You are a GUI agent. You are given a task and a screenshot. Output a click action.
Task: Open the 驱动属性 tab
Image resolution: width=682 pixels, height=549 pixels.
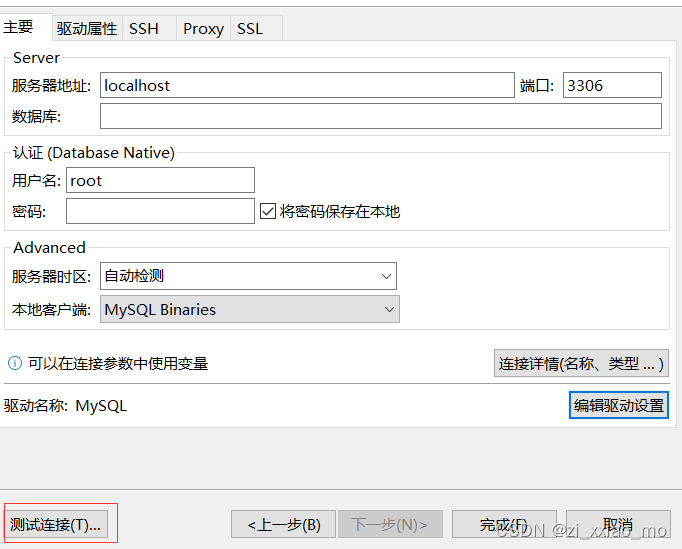tap(87, 29)
